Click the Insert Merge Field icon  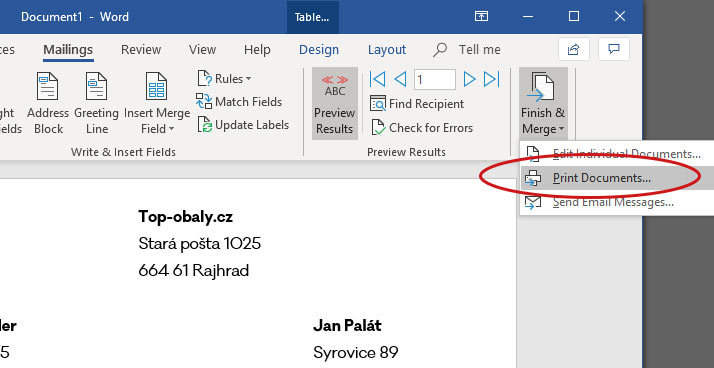[x=156, y=87]
